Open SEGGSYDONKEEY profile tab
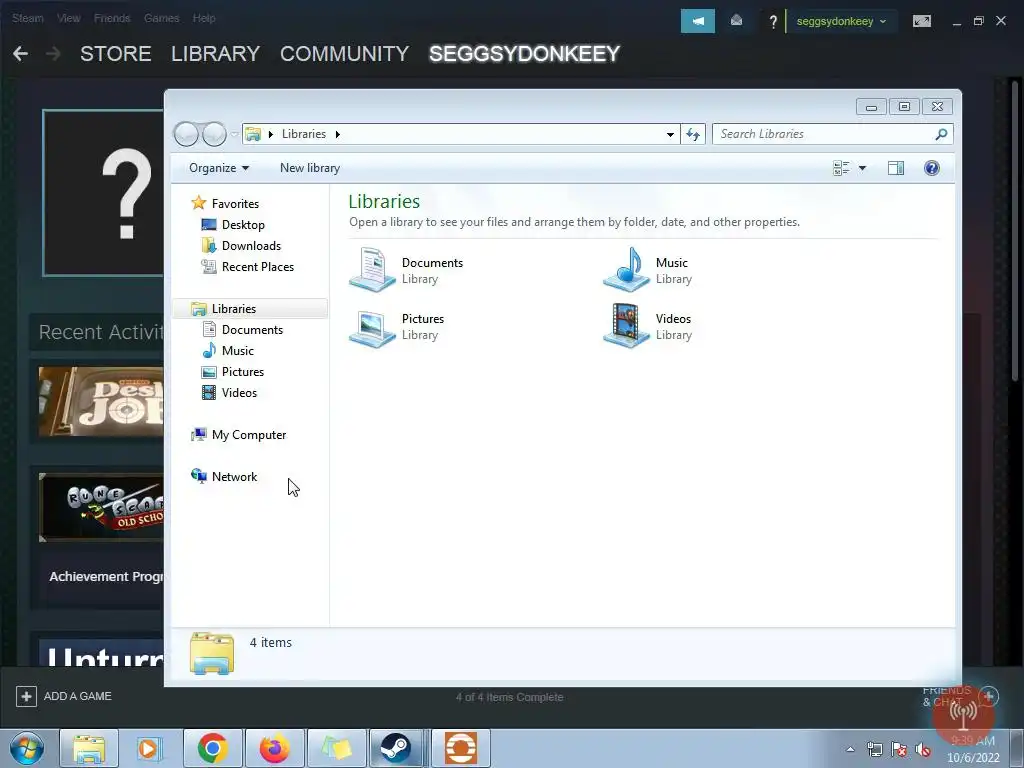 (x=524, y=54)
